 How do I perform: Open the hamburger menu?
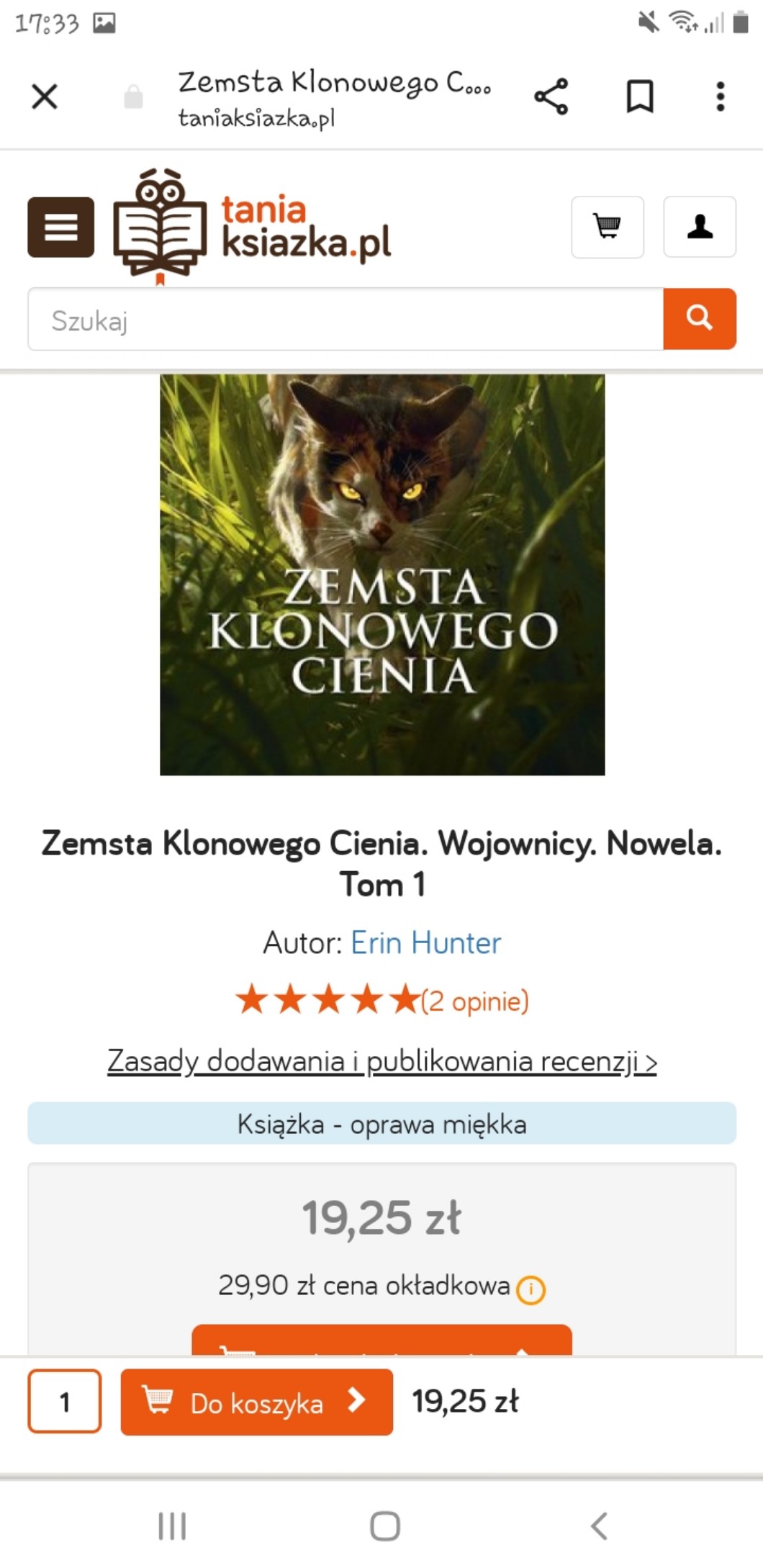coord(60,227)
